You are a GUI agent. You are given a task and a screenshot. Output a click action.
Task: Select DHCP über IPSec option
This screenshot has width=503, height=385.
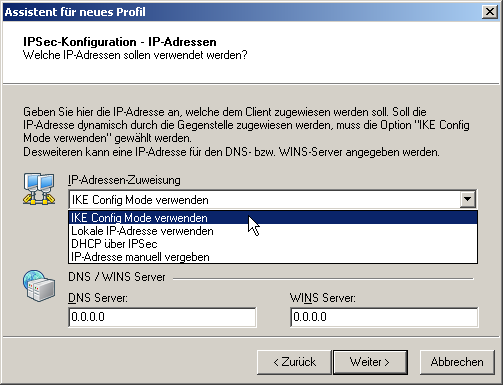click(273, 244)
